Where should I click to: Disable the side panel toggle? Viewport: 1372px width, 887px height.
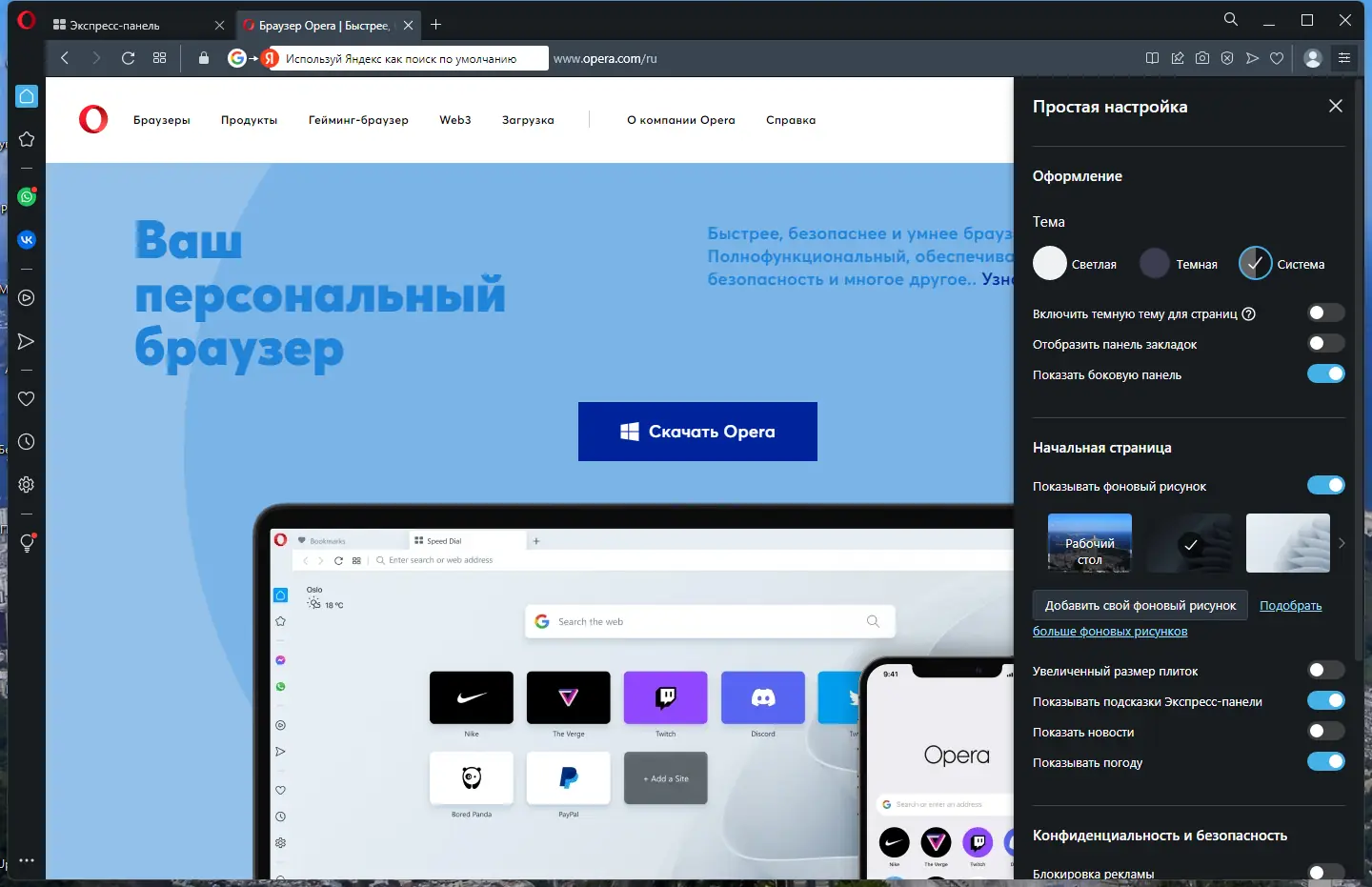1326,373
